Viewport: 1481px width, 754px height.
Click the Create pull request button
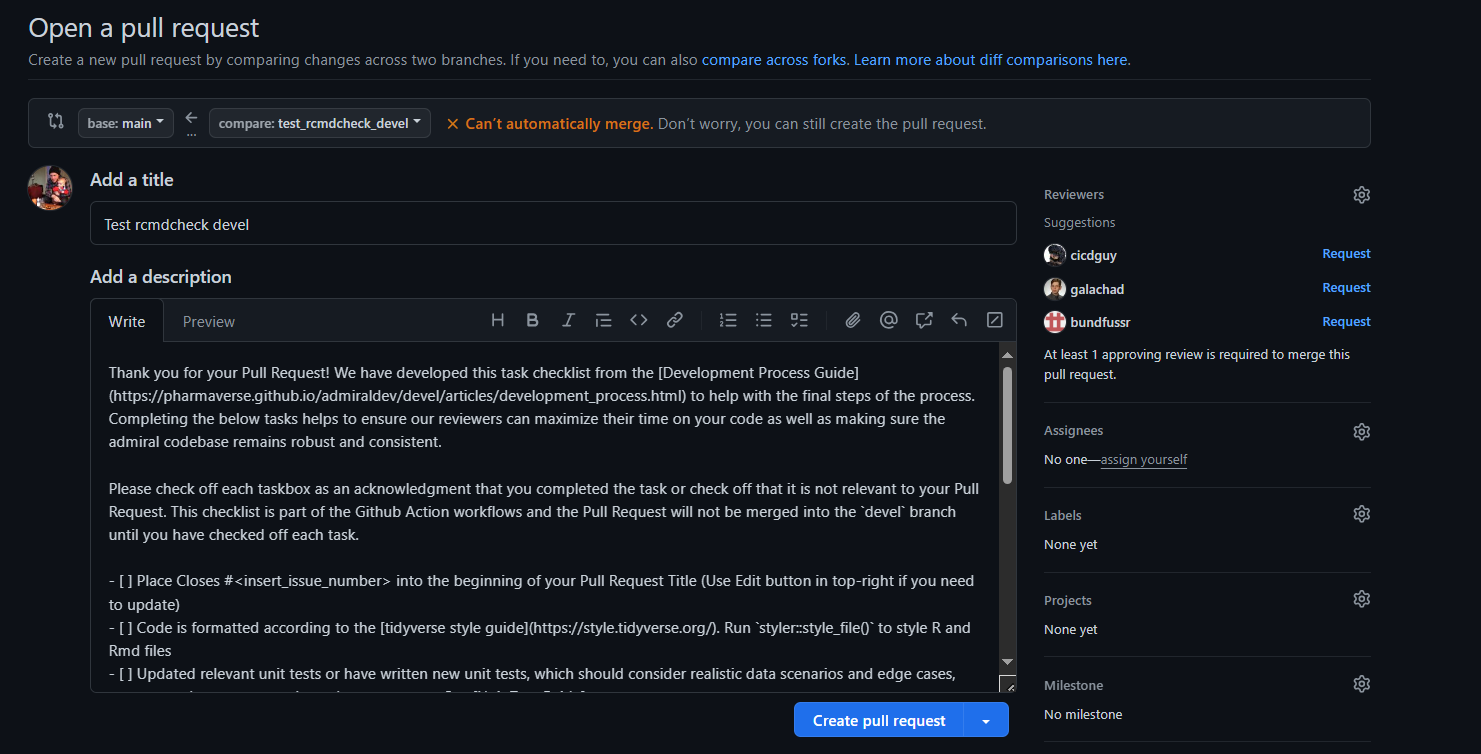pos(878,721)
